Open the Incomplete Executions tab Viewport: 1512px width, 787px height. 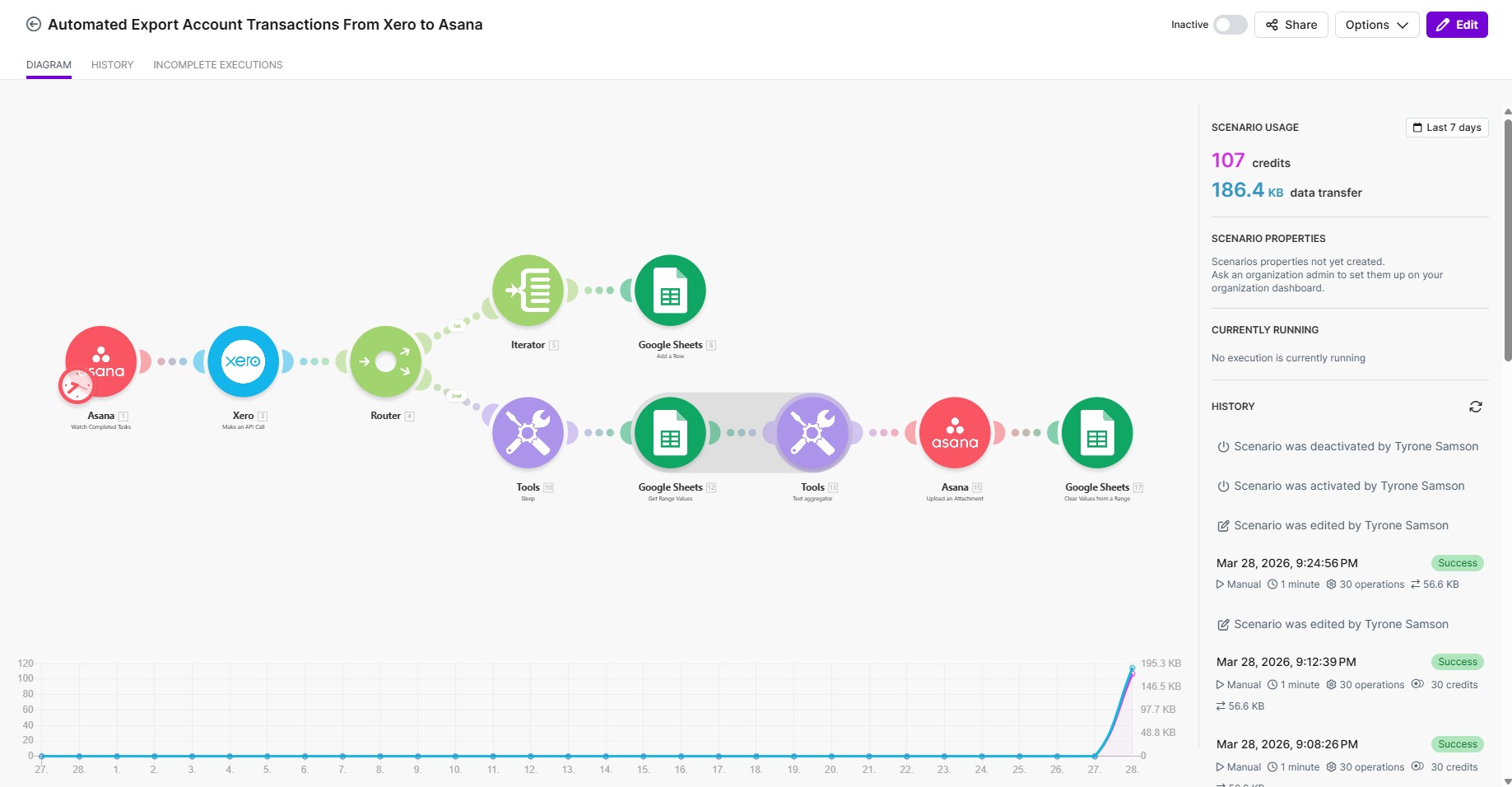point(218,65)
